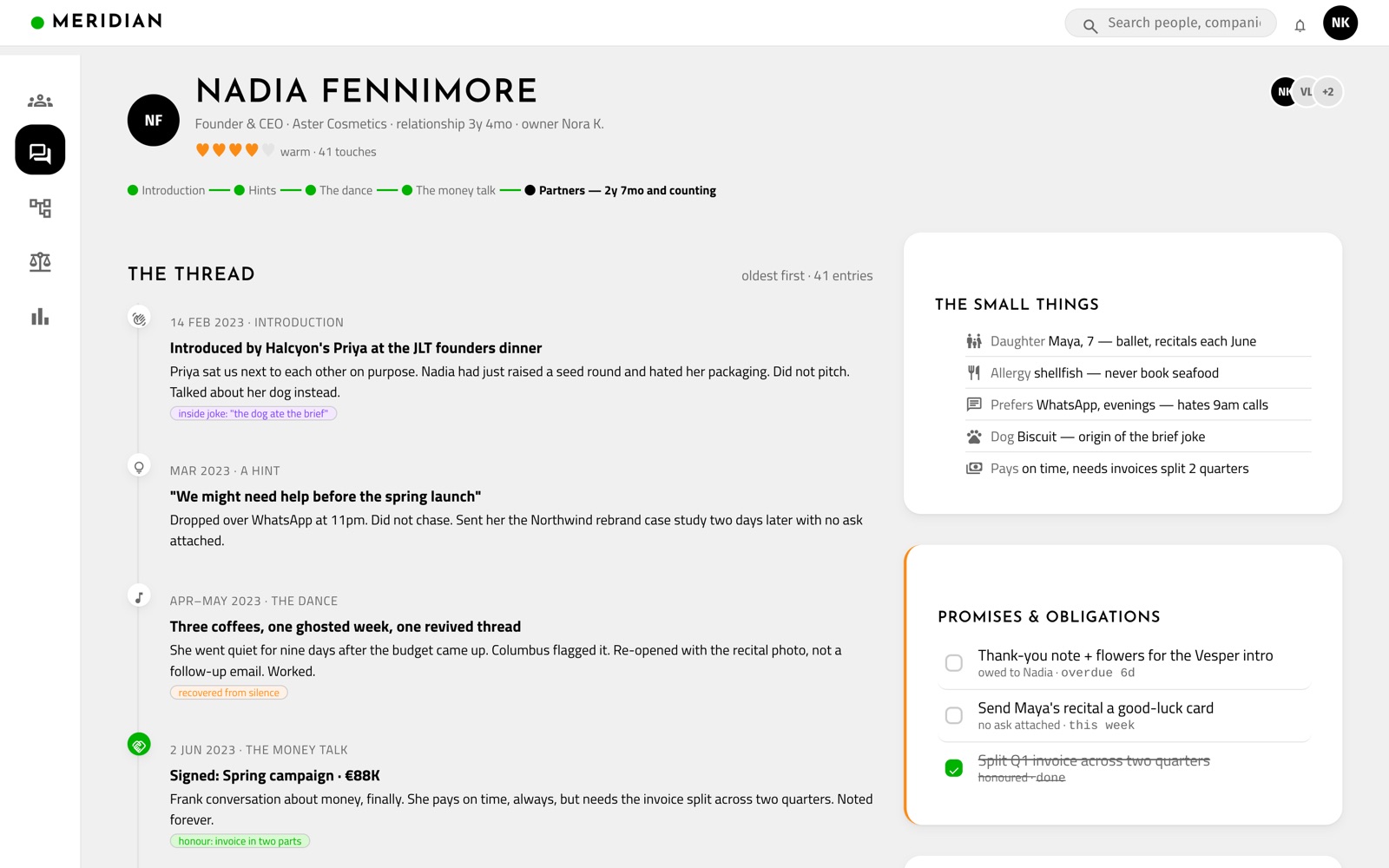The image size is (1389, 868).
Task: Click the VL collaborator avatar
Action: click(x=1306, y=92)
